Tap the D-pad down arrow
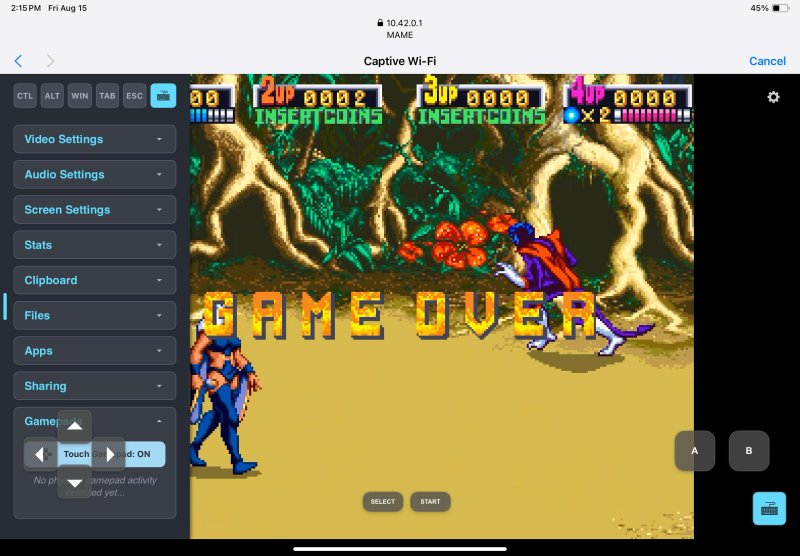Image resolution: width=800 pixels, height=556 pixels. tap(75, 483)
